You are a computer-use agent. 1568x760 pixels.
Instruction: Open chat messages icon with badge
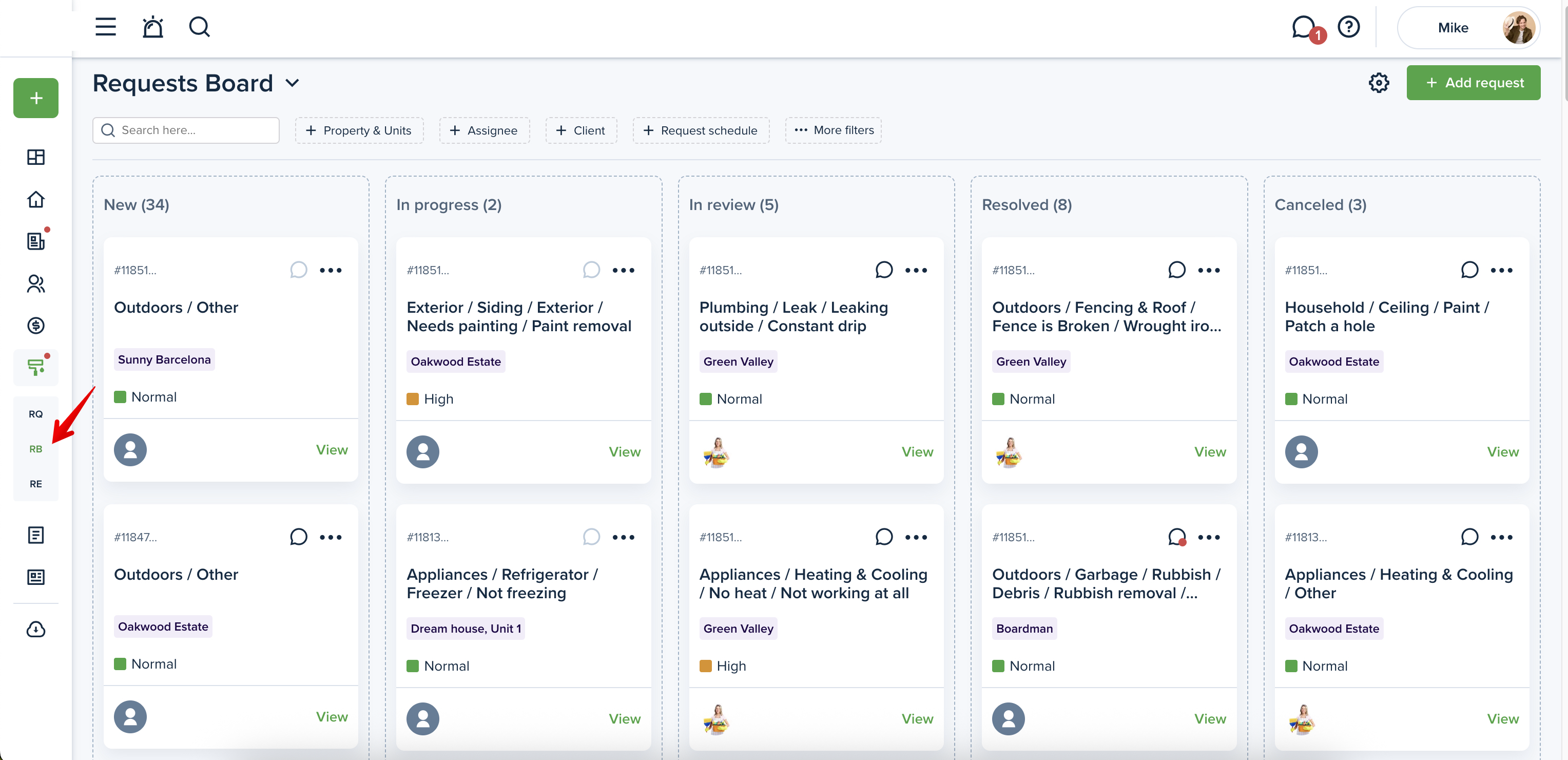(x=1303, y=27)
